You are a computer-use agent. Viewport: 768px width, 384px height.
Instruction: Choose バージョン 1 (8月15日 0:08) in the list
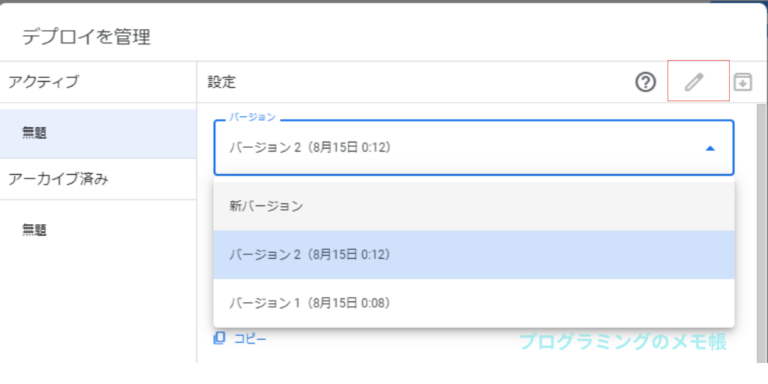(x=474, y=303)
